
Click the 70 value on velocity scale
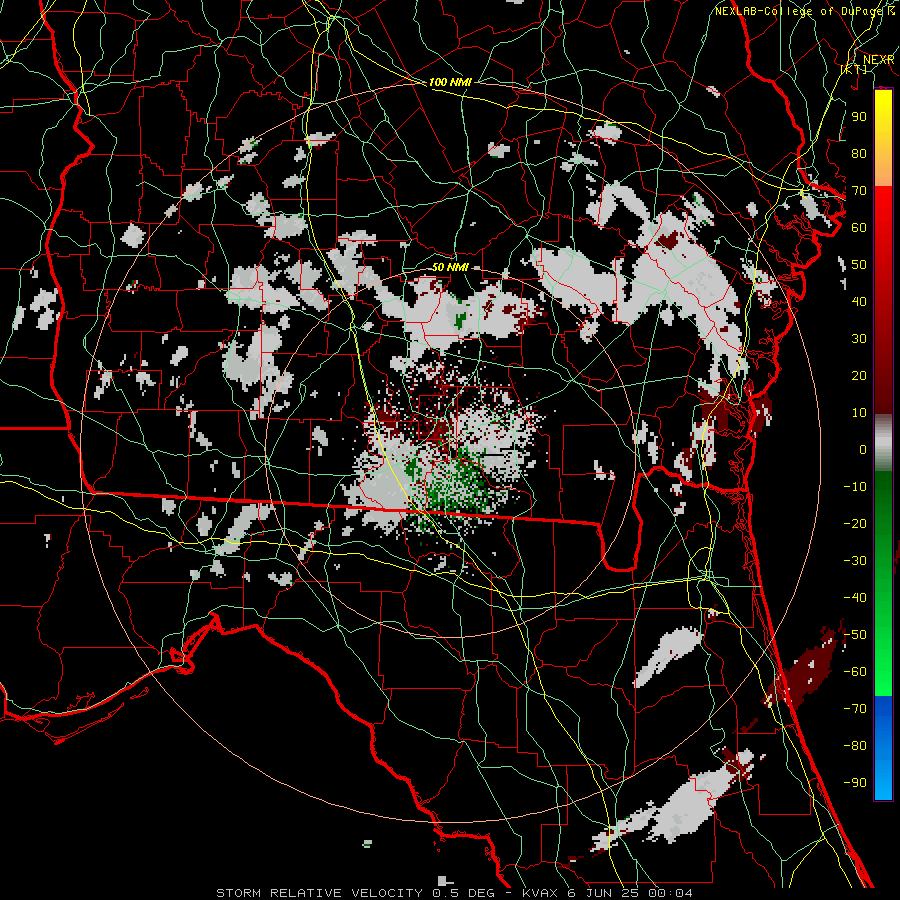(x=859, y=191)
